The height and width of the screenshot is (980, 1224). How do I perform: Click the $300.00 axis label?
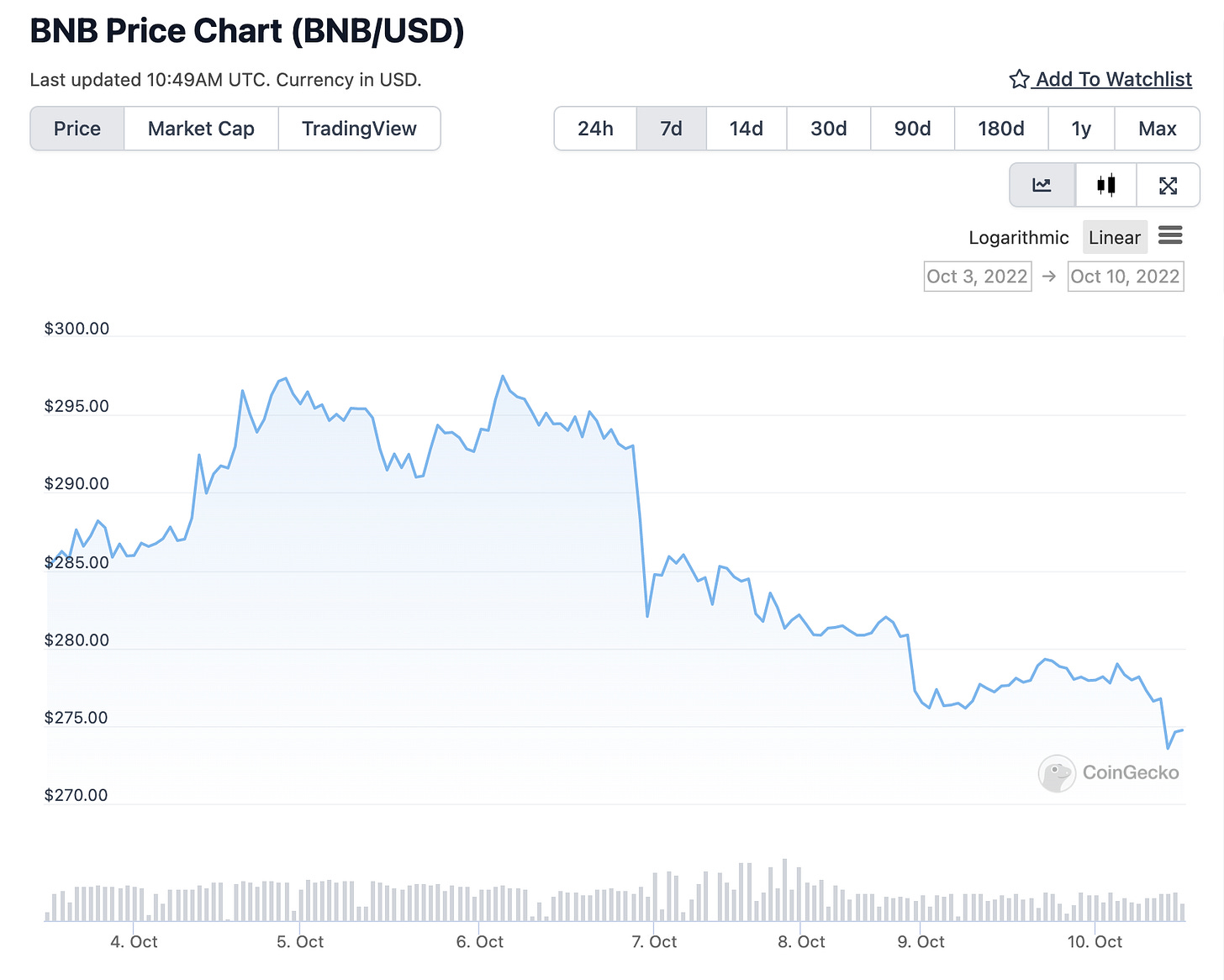coord(76,329)
